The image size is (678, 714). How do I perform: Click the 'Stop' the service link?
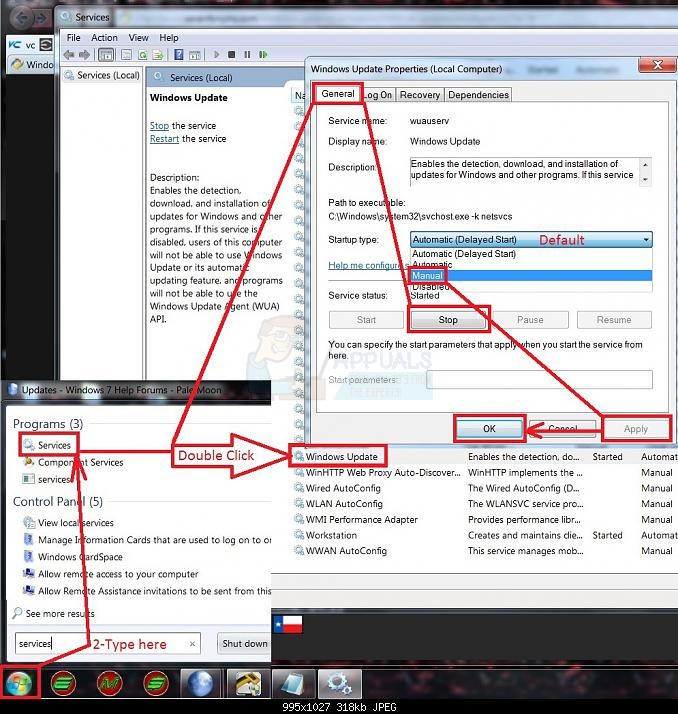(159, 125)
